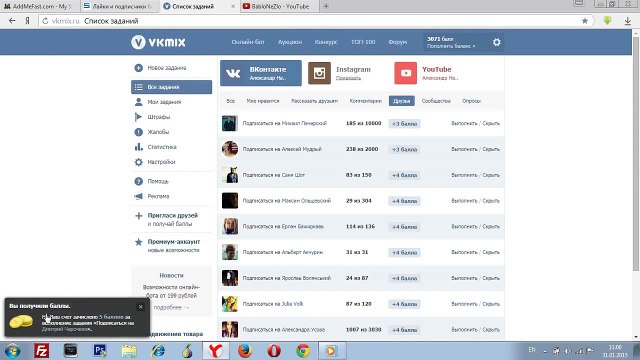The height and width of the screenshot is (360, 640).
Task: Open Онлайн бот in the top navigation
Action: (248, 42)
